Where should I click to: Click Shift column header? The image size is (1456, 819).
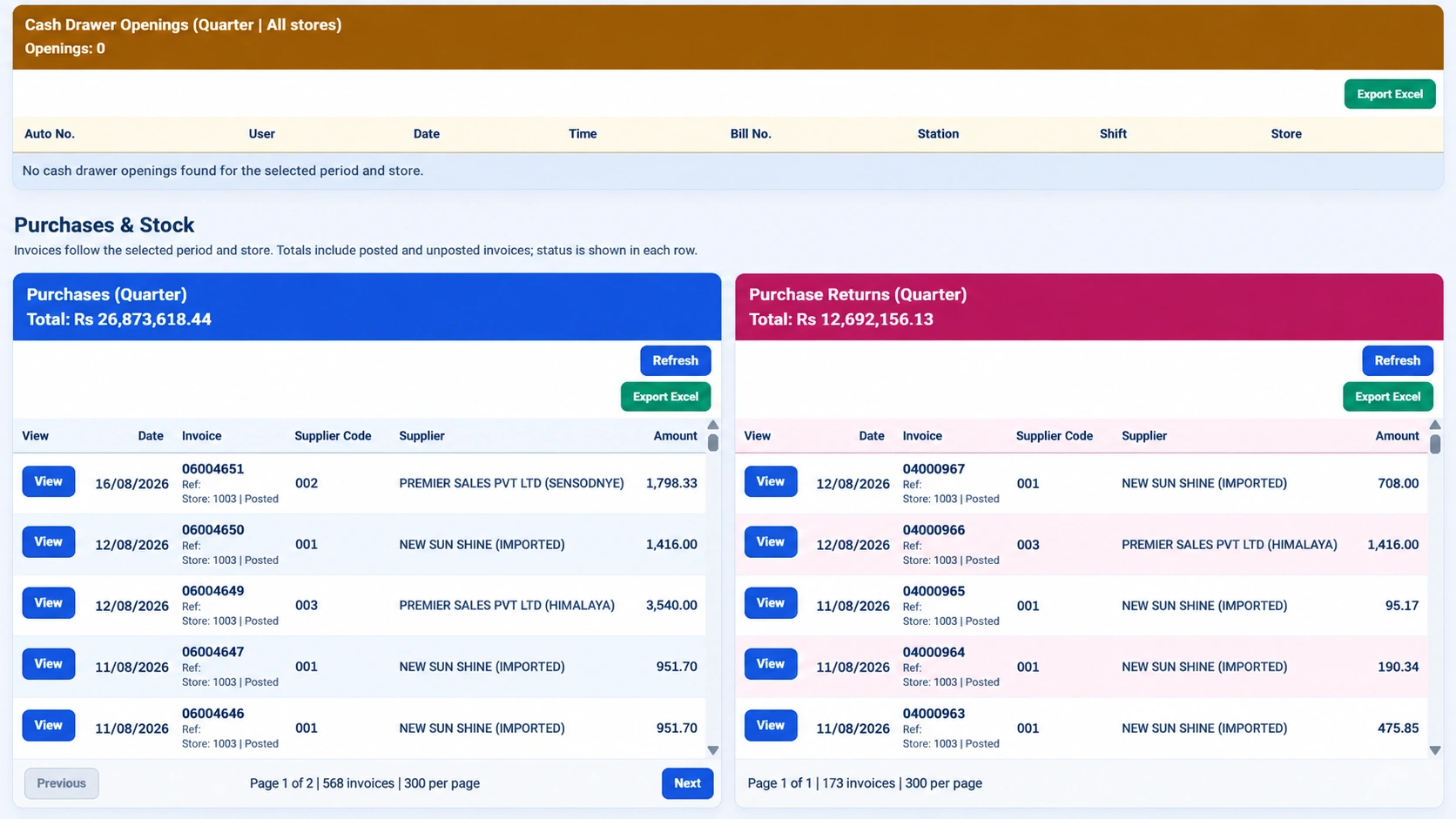pyautogui.click(x=1113, y=134)
